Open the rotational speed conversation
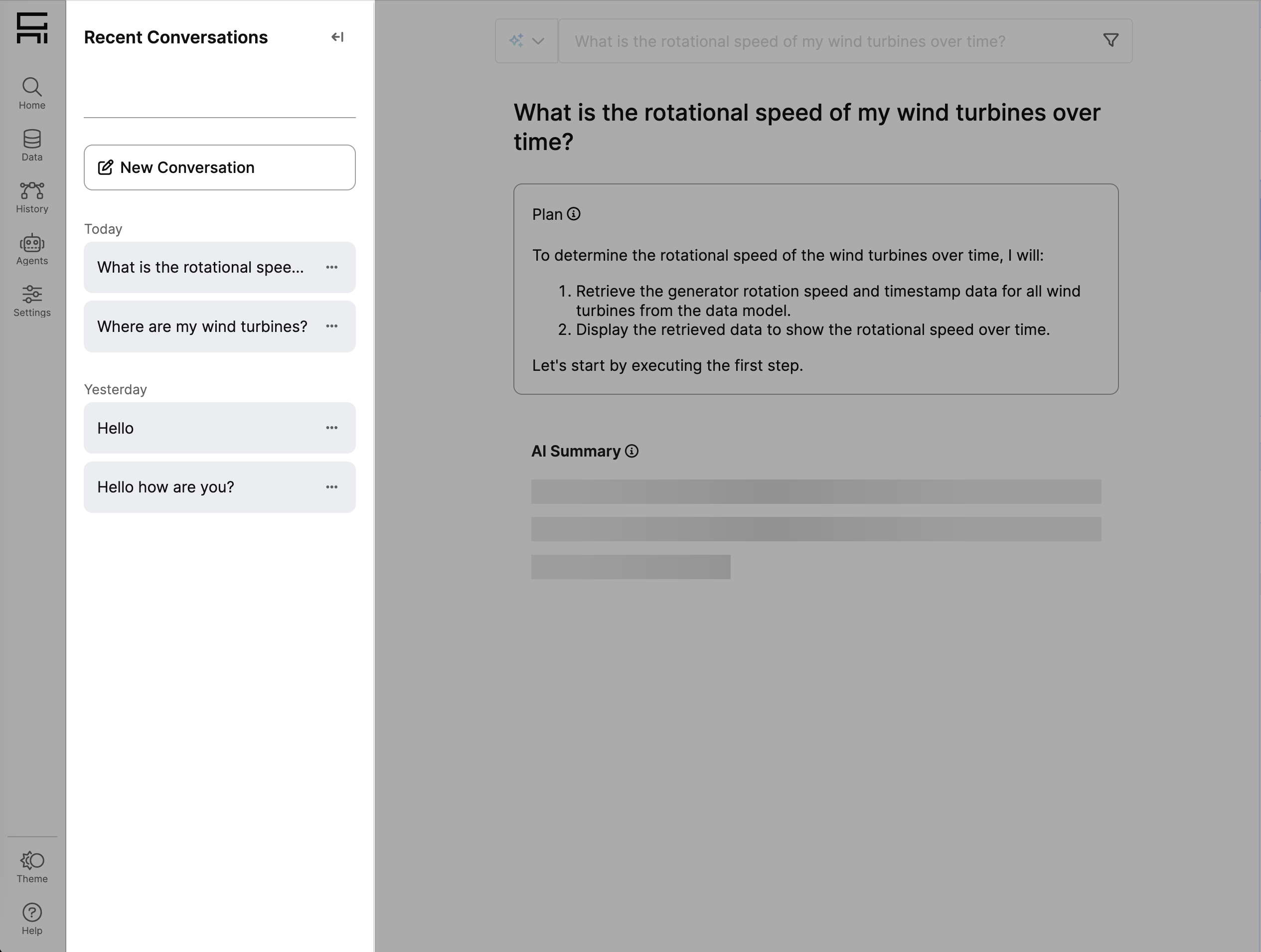1261x952 pixels. pos(200,267)
